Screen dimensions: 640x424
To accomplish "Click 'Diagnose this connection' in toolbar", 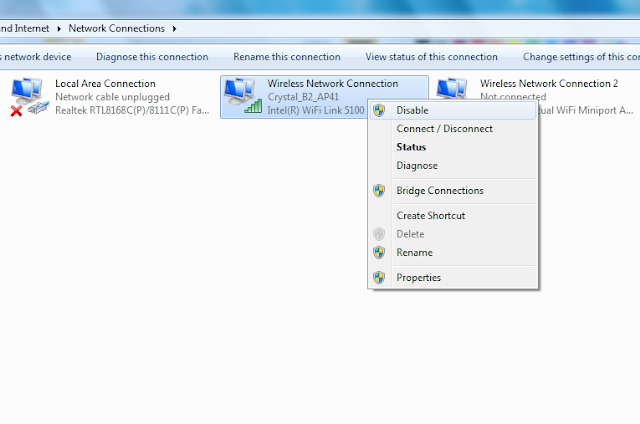I will pyautogui.click(x=152, y=57).
